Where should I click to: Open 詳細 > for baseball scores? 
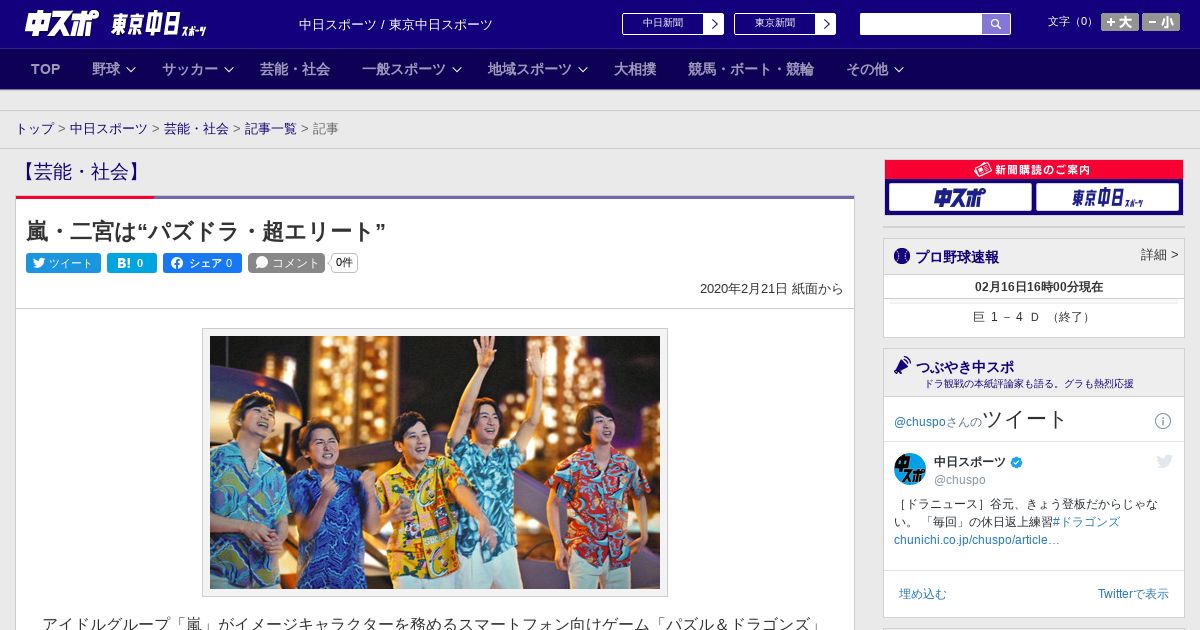click(x=1160, y=255)
